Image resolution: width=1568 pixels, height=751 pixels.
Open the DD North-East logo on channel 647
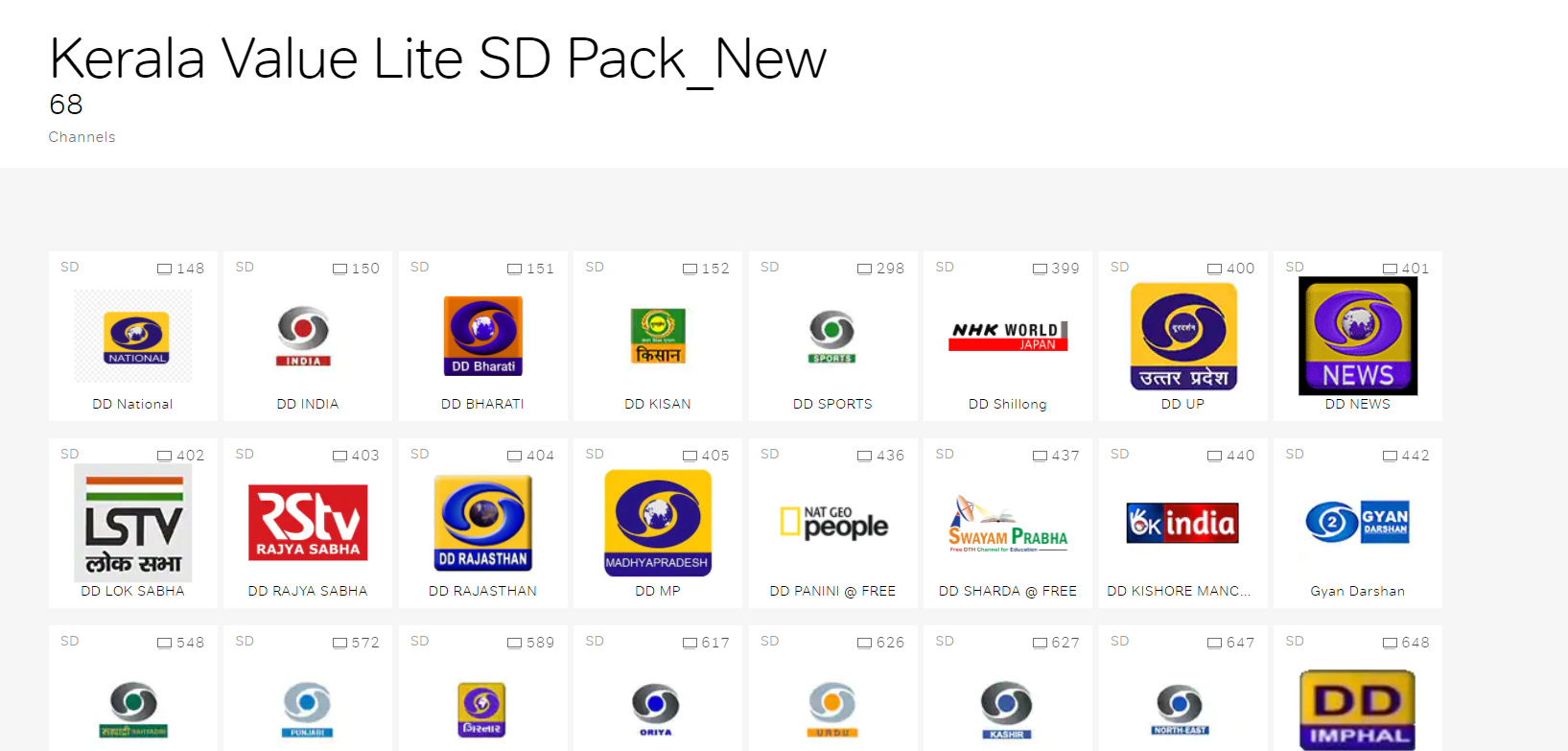coord(1181,711)
